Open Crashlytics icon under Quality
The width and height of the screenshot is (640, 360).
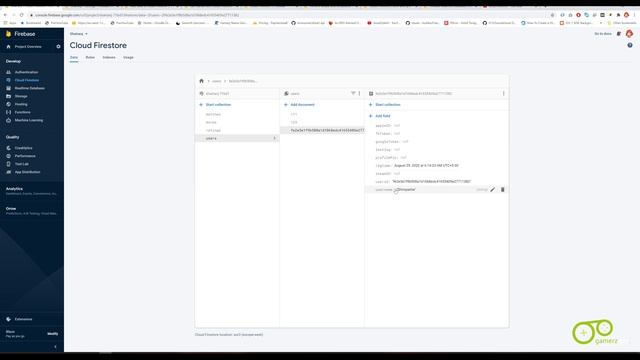(8, 148)
